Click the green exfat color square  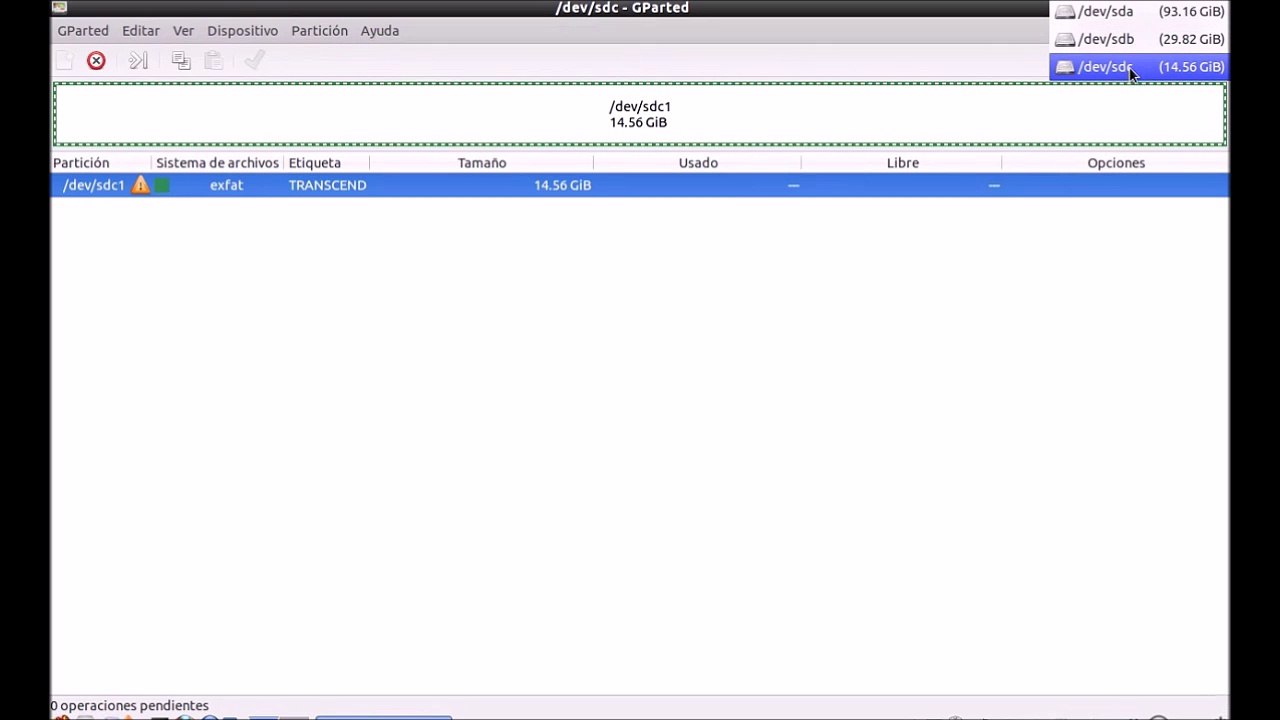162,185
